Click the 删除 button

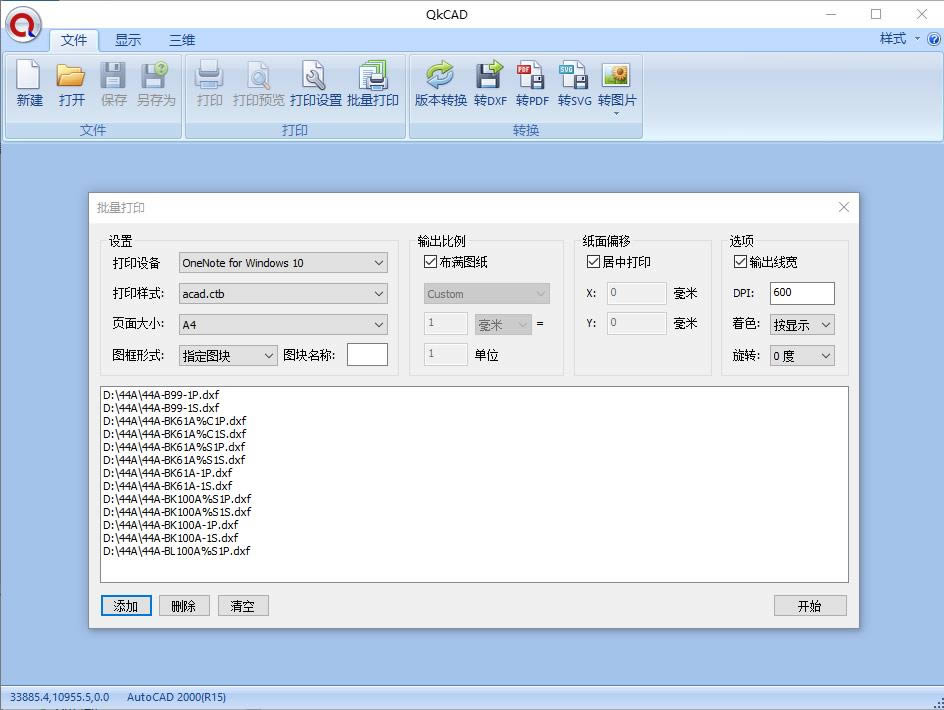[x=184, y=606]
